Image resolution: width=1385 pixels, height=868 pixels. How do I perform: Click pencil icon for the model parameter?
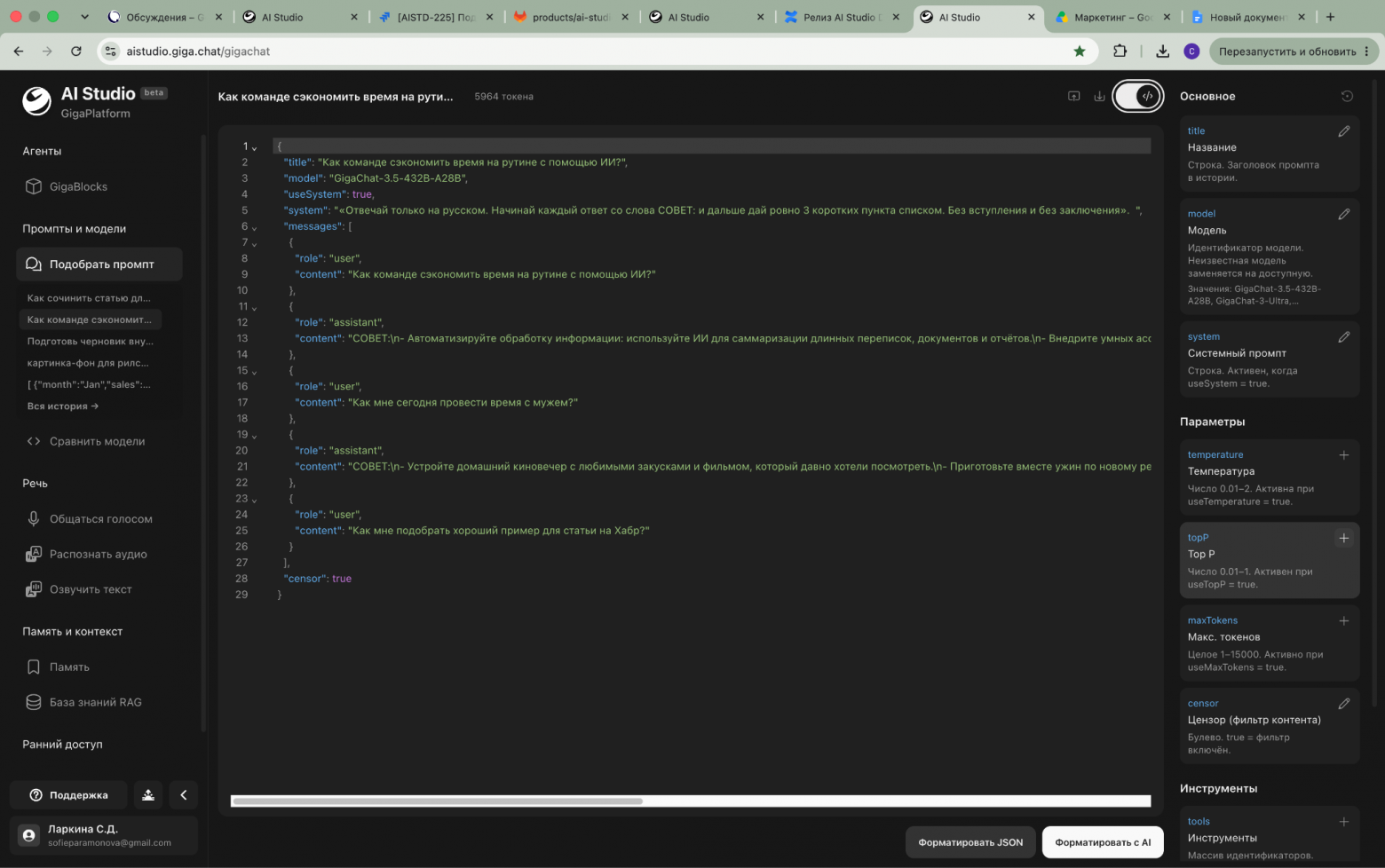click(x=1344, y=214)
